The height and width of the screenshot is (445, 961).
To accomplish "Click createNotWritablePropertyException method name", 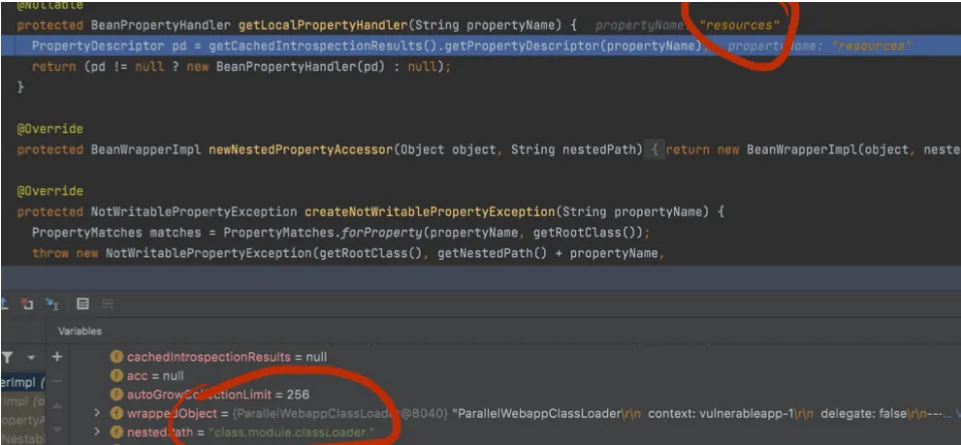I will click(430, 213).
